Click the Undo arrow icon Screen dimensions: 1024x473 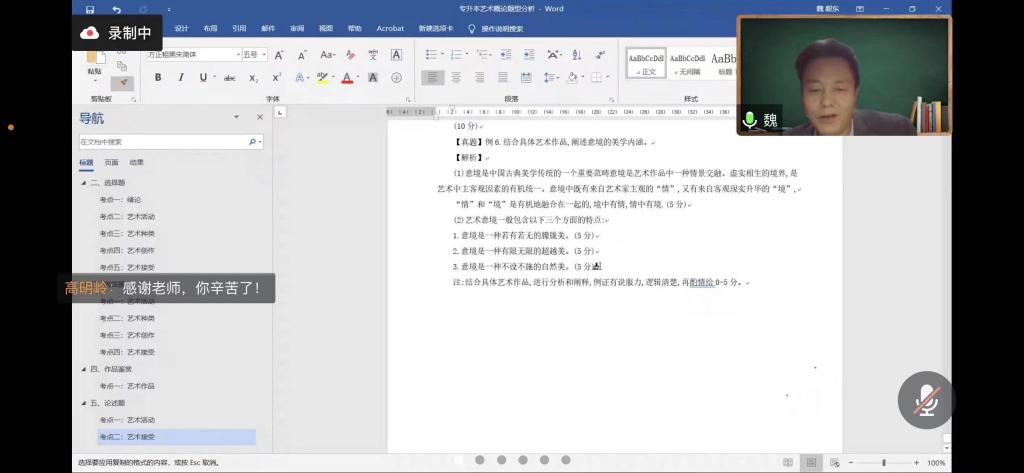116,9
